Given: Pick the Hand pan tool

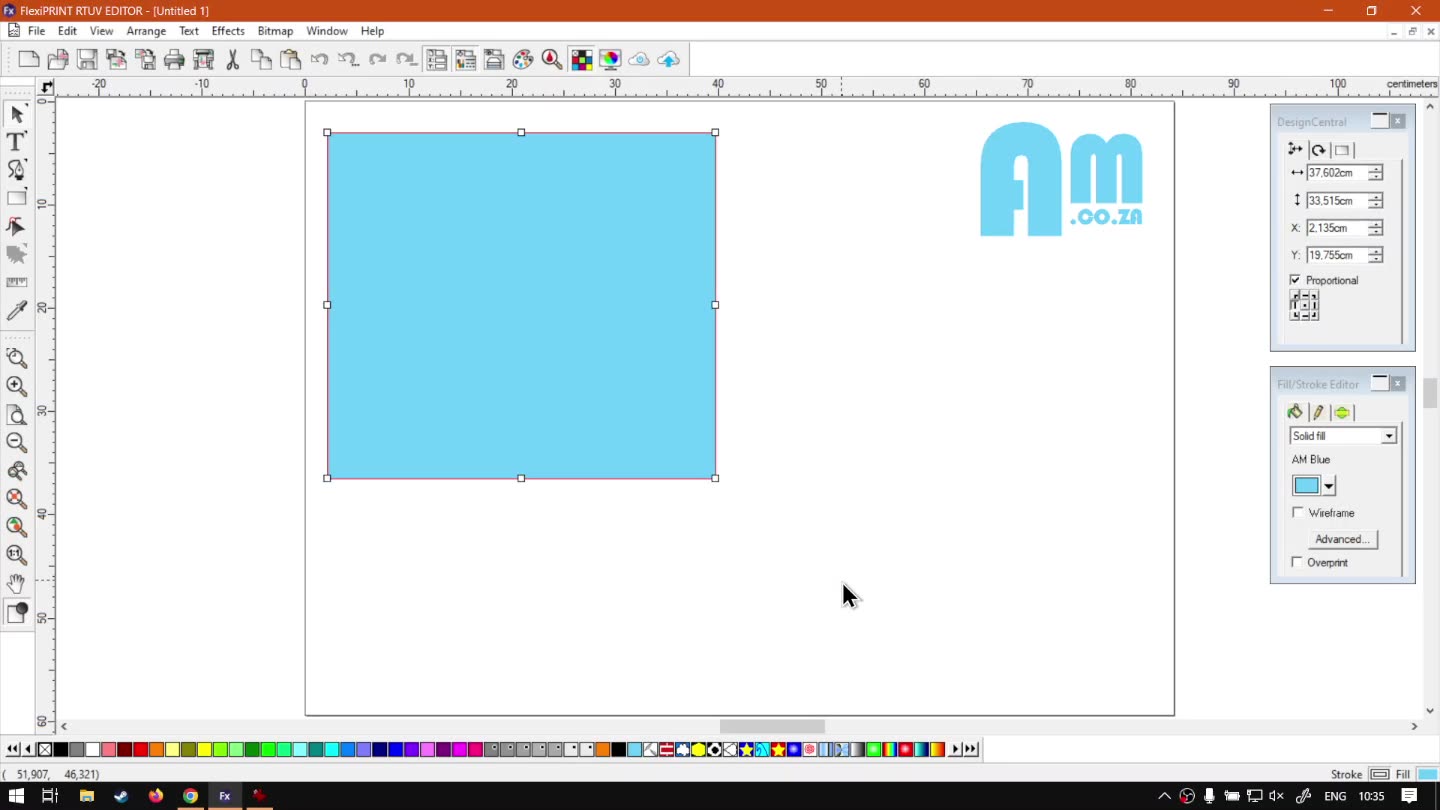Looking at the screenshot, I should [x=16, y=583].
